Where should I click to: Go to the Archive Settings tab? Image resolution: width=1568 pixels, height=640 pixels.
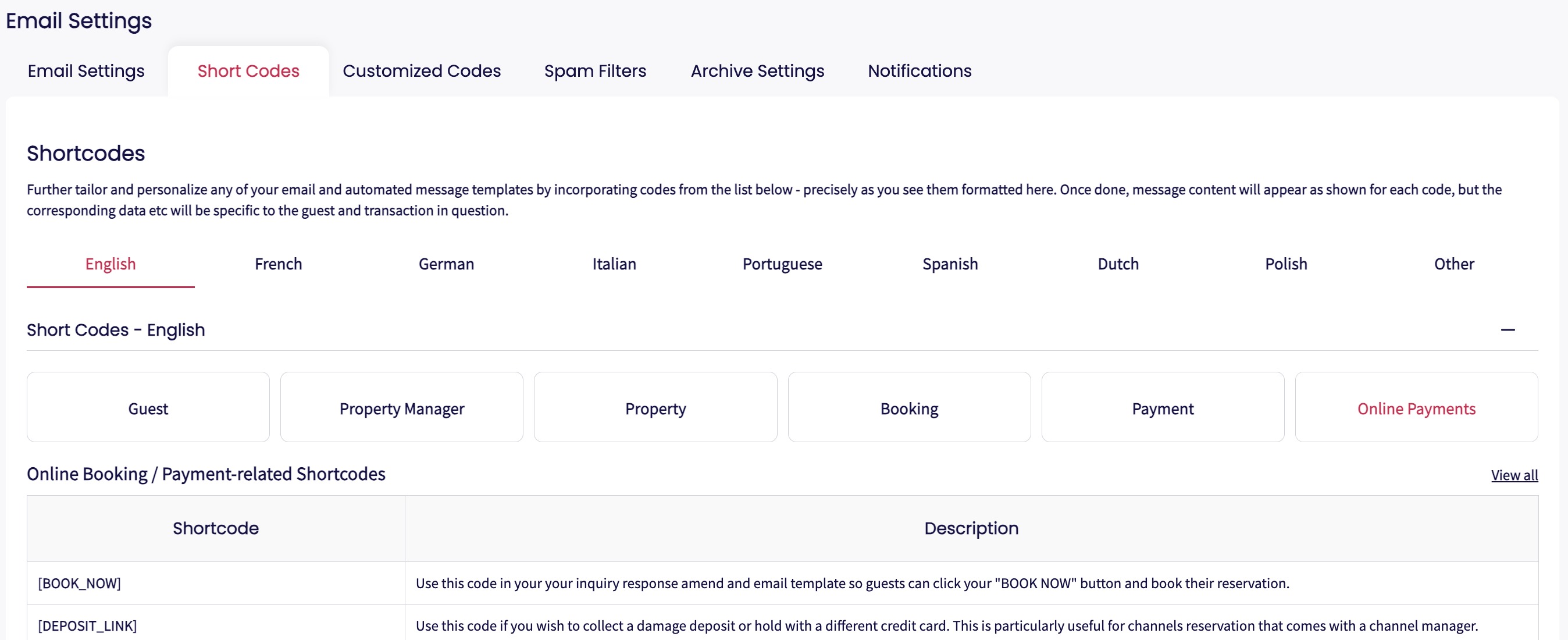pos(757,71)
